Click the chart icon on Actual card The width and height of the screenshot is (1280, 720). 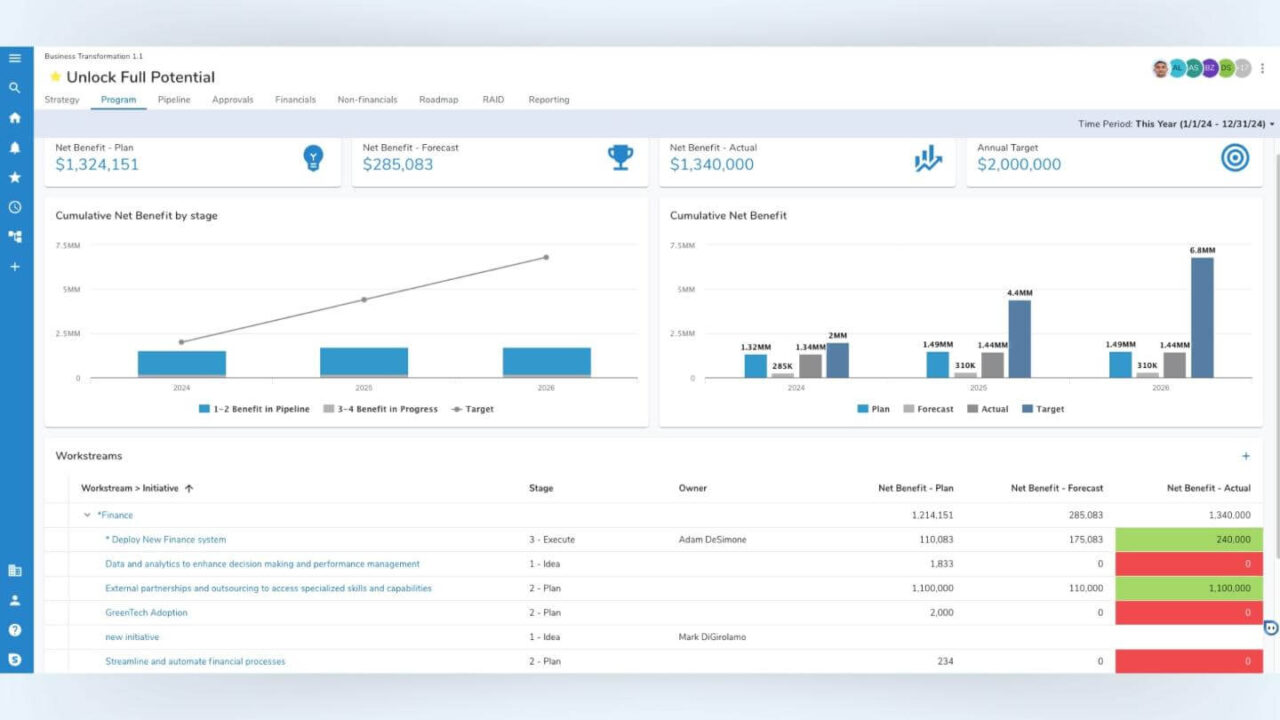point(928,158)
